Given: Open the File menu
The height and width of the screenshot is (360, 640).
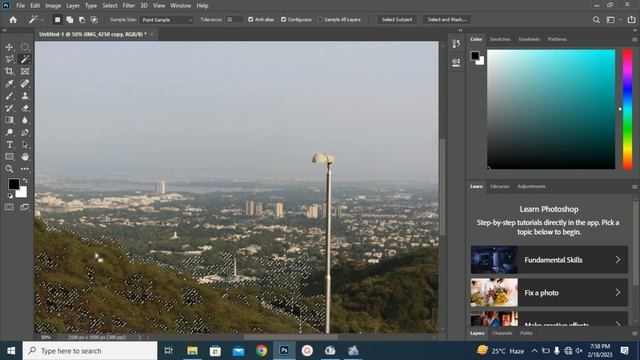Looking at the screenshot, I should pos(20,6).
